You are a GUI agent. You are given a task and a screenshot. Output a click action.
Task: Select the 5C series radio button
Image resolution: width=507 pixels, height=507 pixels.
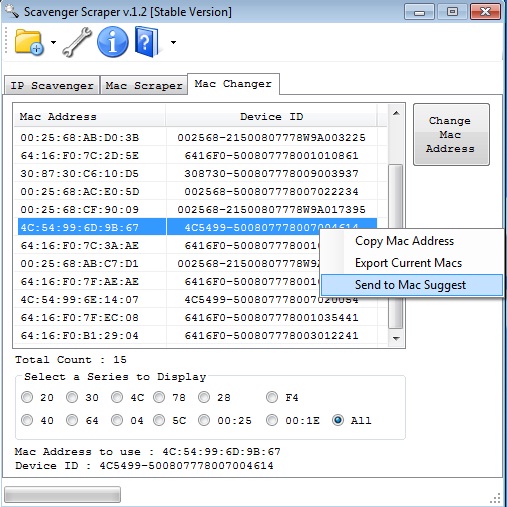[x=159, y=420]
